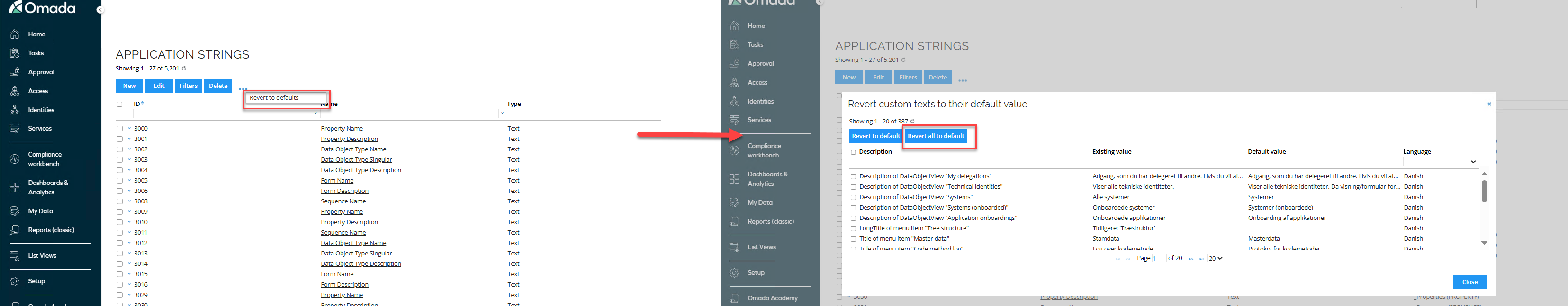Open Reports (classic) icon in dark sidebar

pyautogui.click(x=15, y=230)
